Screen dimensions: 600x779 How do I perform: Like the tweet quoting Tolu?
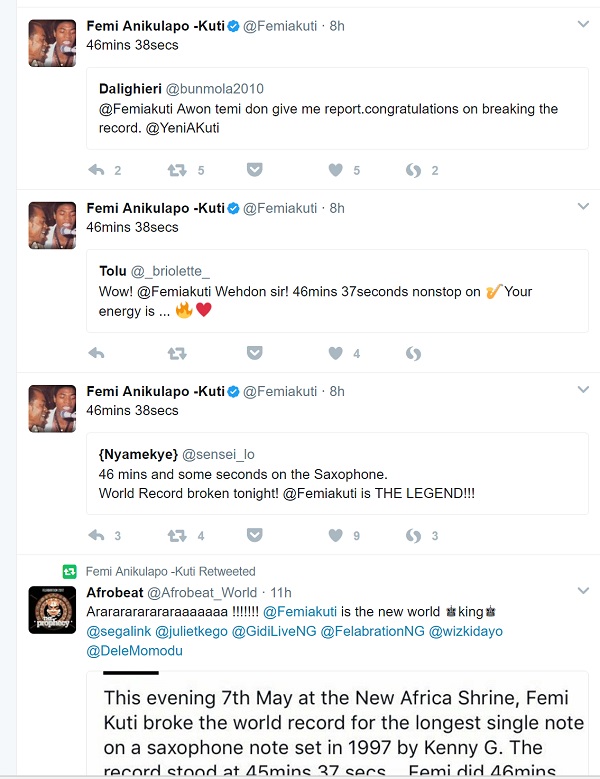click(336, 353)
